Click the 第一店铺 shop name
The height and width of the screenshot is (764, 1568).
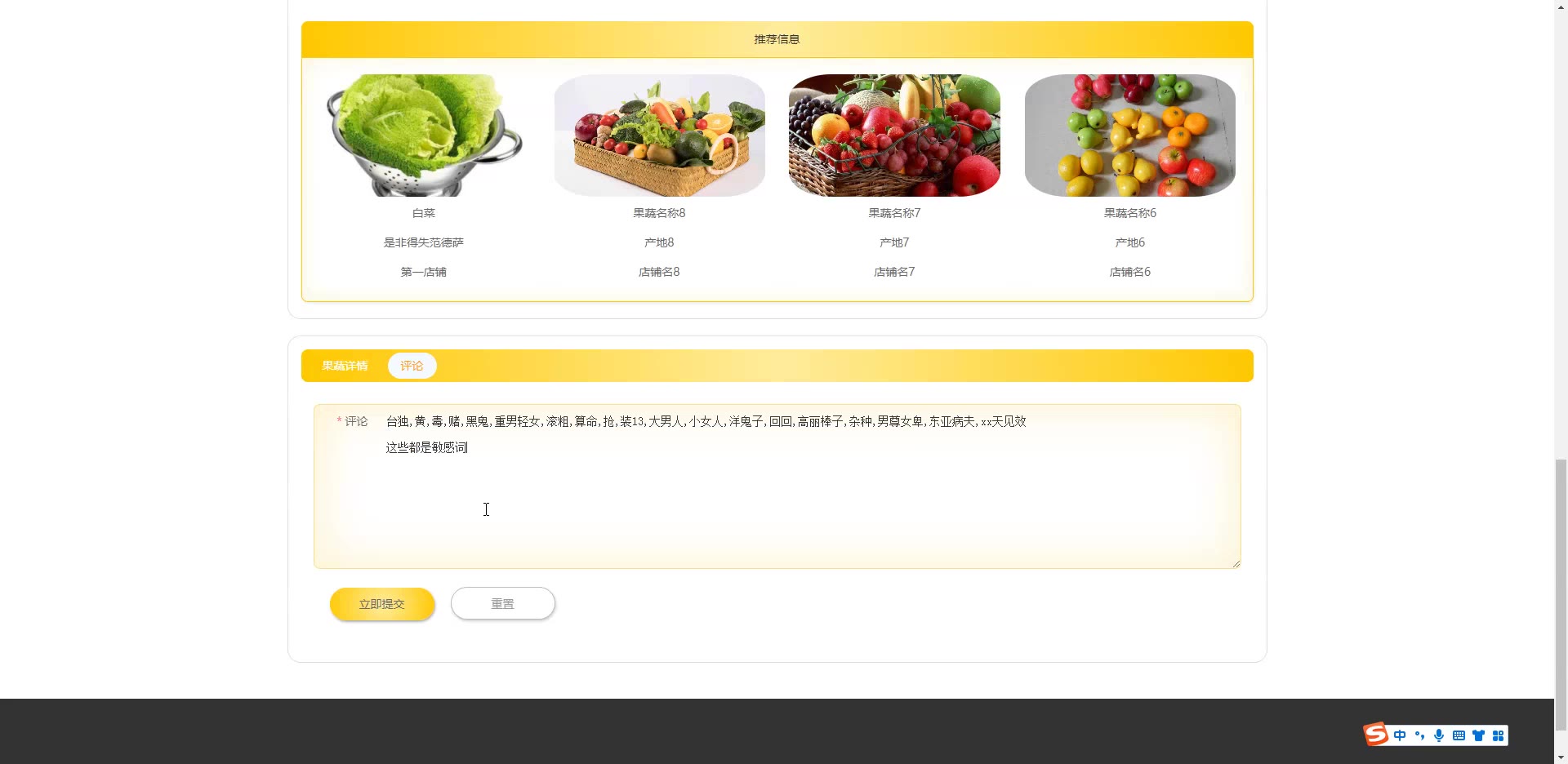[424, 272]
